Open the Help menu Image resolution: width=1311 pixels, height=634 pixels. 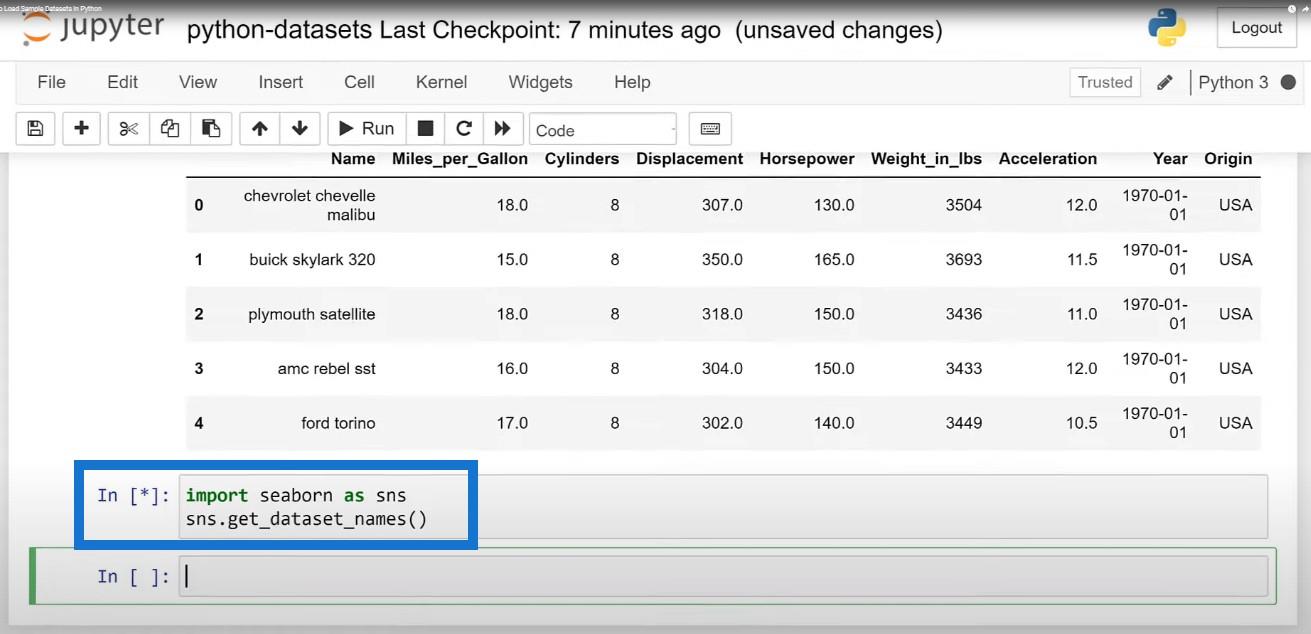coord(632,82)
